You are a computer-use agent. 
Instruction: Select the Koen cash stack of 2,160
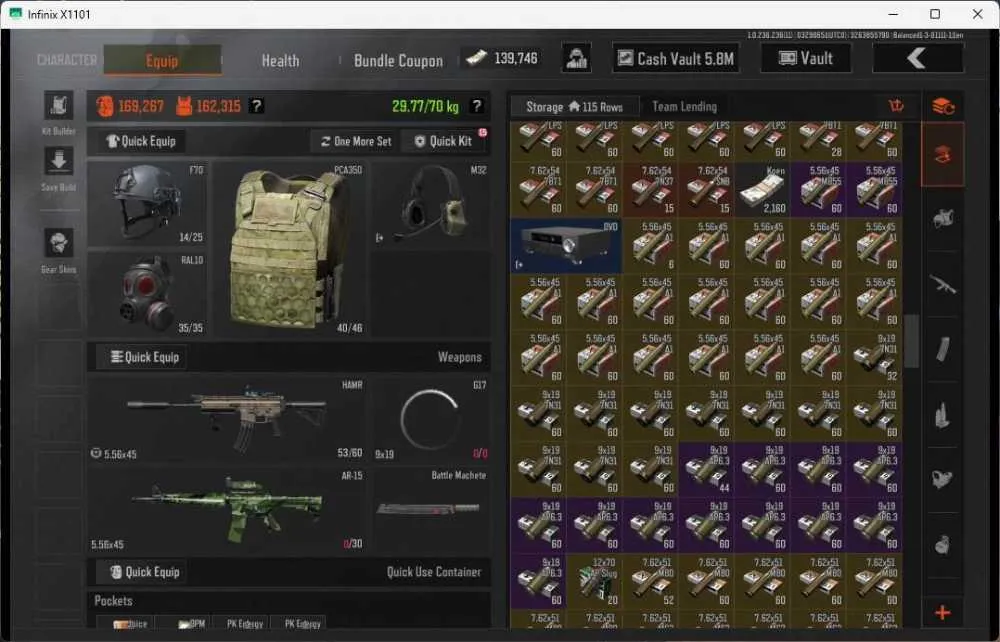tap(762, 189)
